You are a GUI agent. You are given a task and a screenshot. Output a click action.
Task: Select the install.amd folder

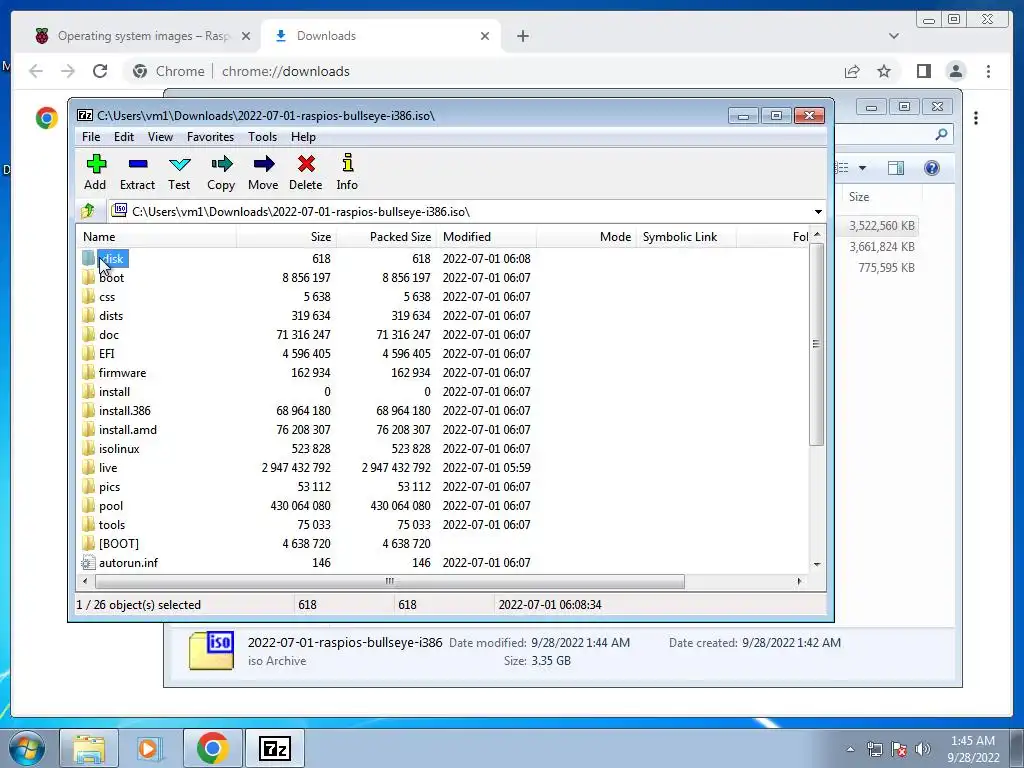coord(128,429)
